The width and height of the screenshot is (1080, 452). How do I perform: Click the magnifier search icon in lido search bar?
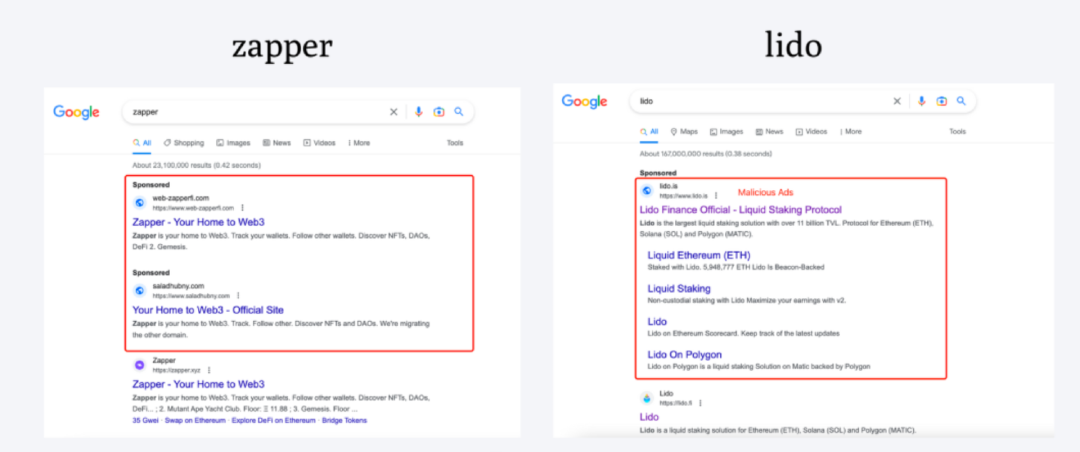[x=961, y=101]
